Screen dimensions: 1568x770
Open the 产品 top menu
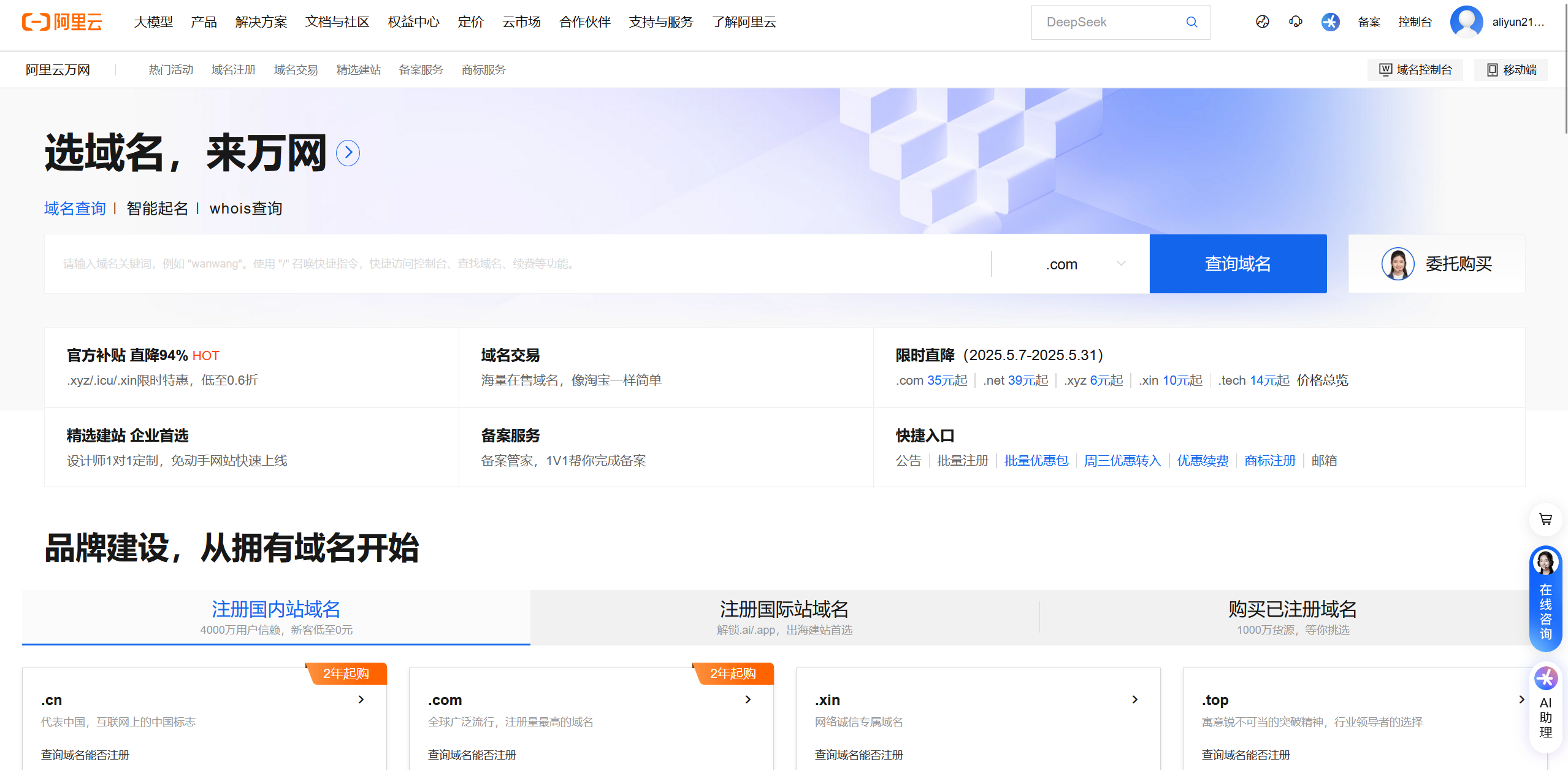click(204, 22)
